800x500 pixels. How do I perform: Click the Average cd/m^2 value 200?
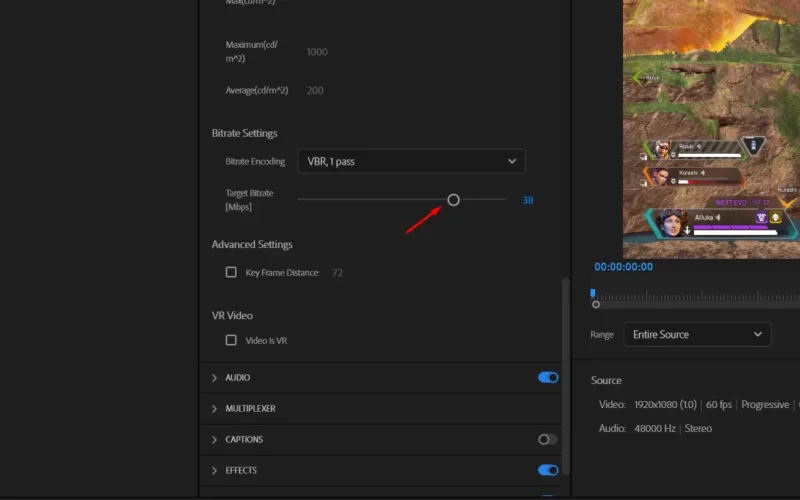(315, 90)
